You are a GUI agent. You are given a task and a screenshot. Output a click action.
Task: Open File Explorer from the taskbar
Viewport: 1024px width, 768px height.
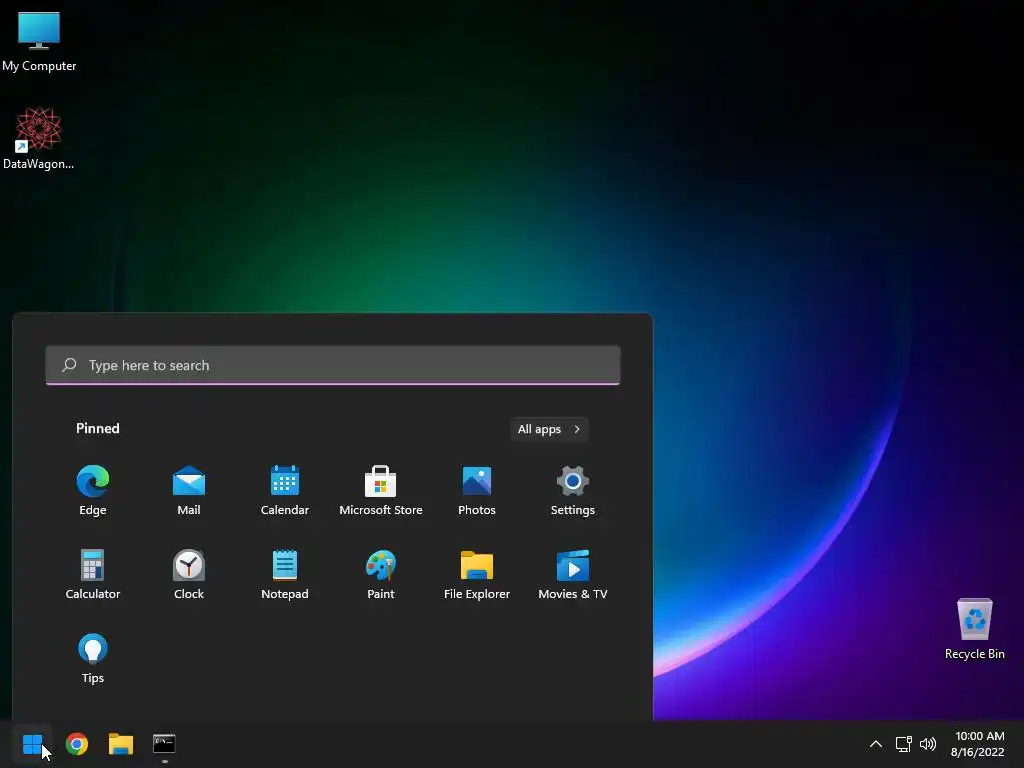[121, 744]
